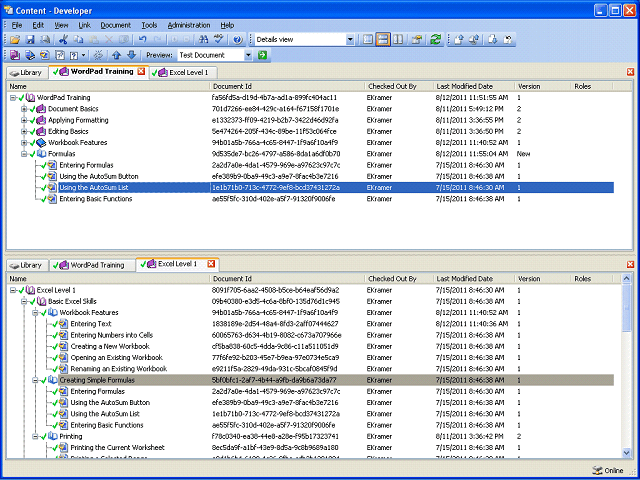The image size is (640, 480).
Task: Click the Cancel Check Out icon
Action: pos(508,40)
